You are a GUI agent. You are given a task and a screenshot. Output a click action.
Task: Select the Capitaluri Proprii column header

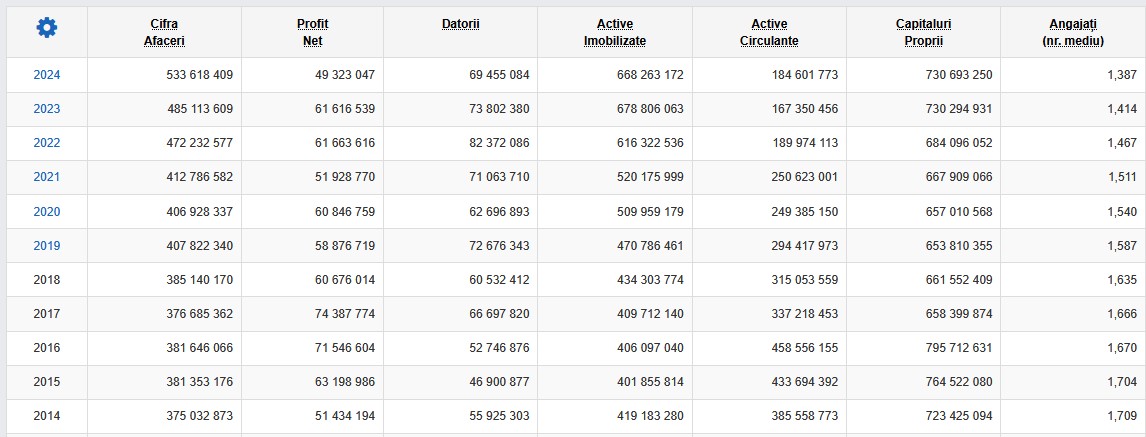tap(924, 33)
